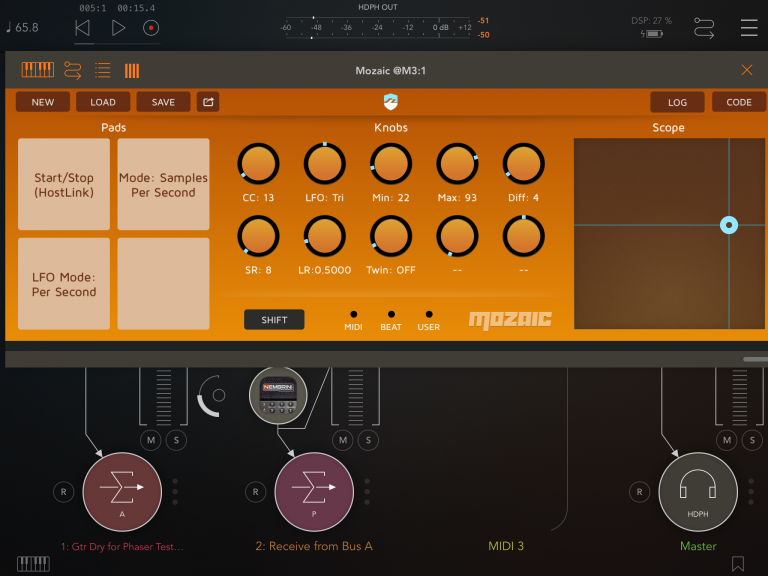The image size is (768, 576).
Task: Start playback with the play button
Action: click(118, 28)
